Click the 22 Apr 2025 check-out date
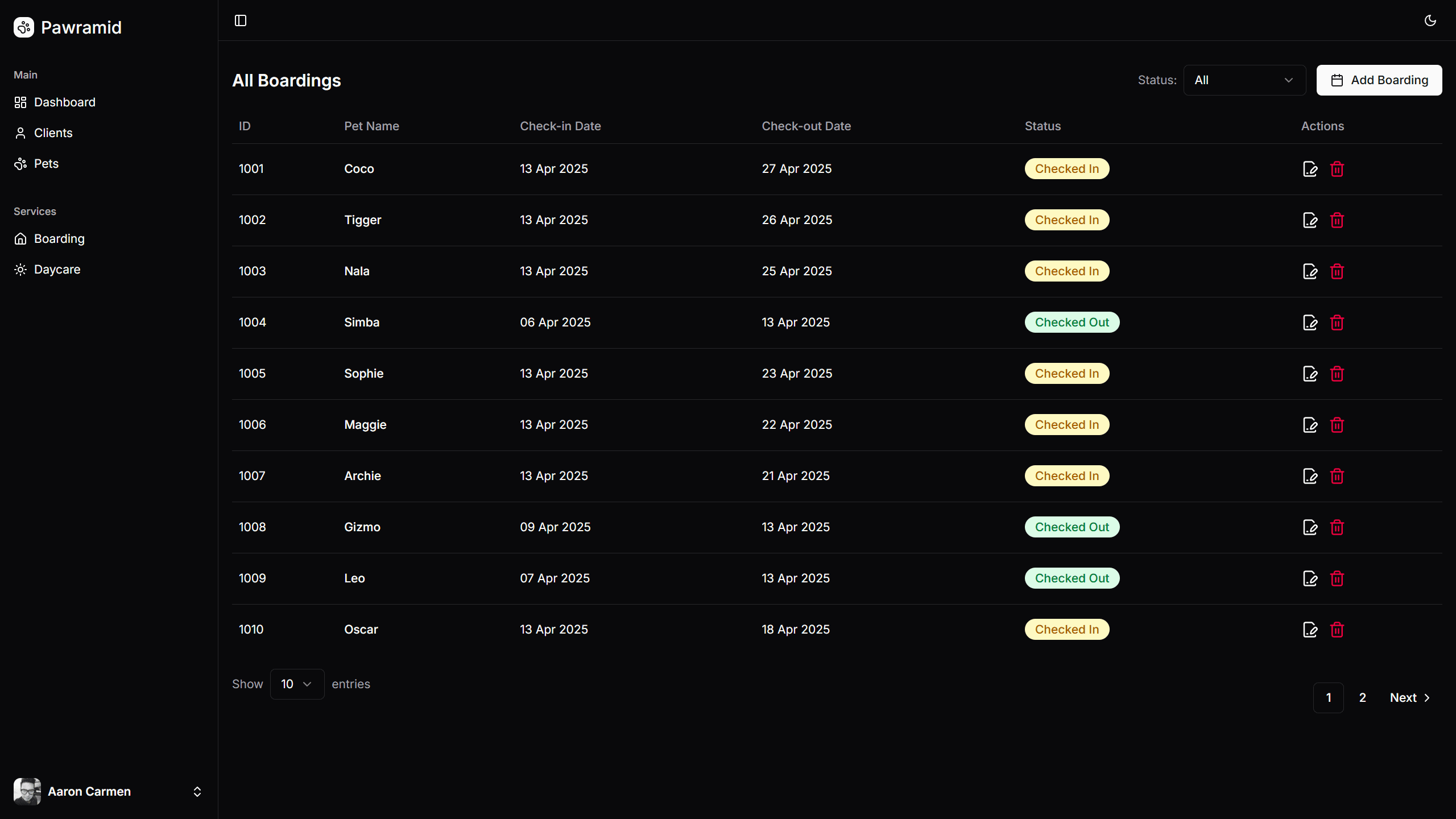The width and height of the screenshot is (1456, 819). coord(797,425)
